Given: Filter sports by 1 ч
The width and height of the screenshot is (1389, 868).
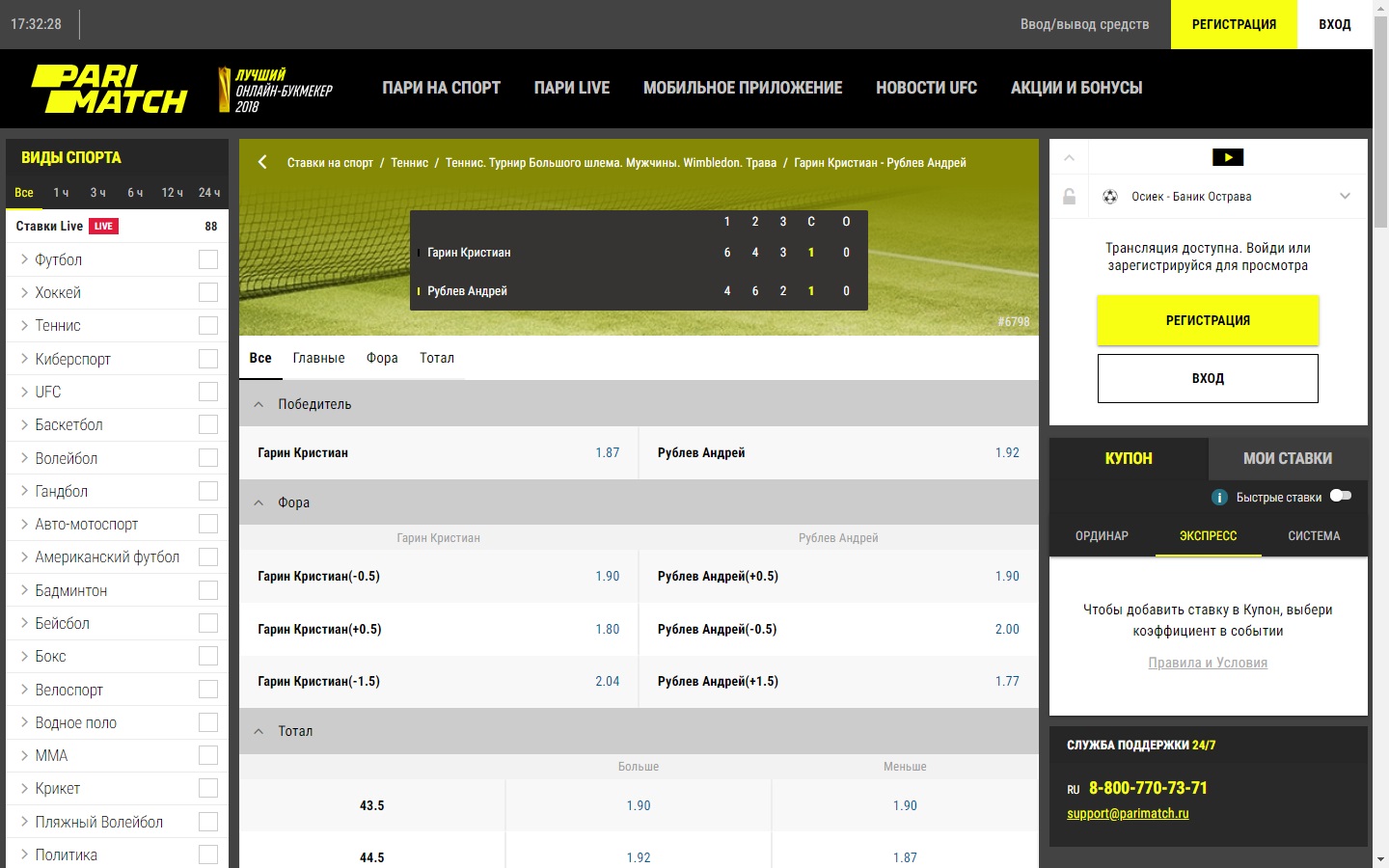Looking at the screenshot, I should point(61,193).
